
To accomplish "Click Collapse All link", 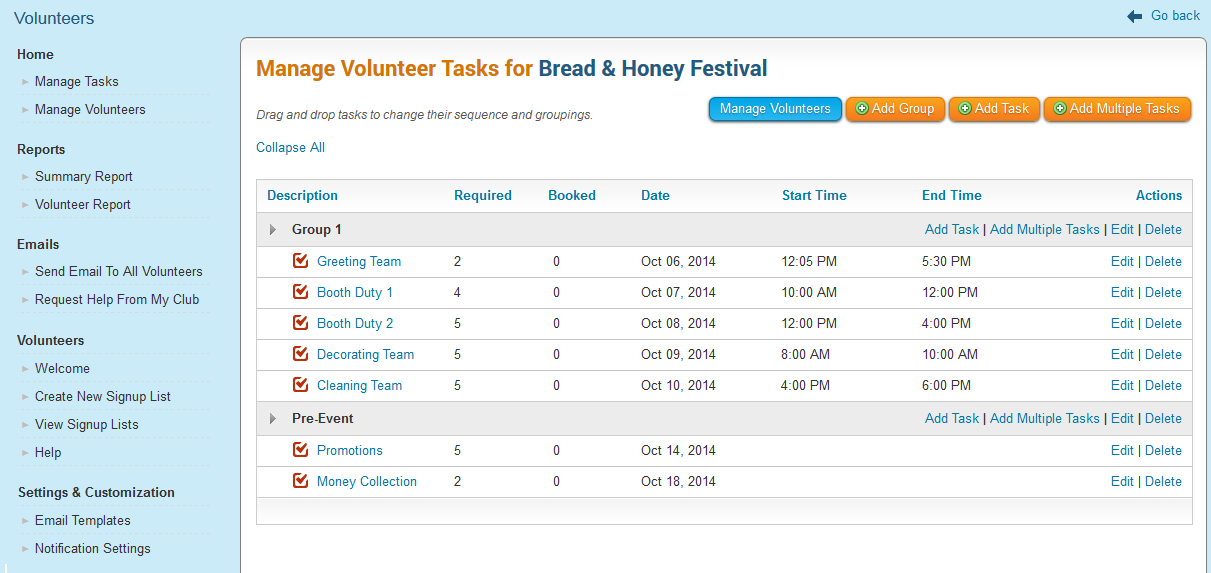I will point(290,148).
